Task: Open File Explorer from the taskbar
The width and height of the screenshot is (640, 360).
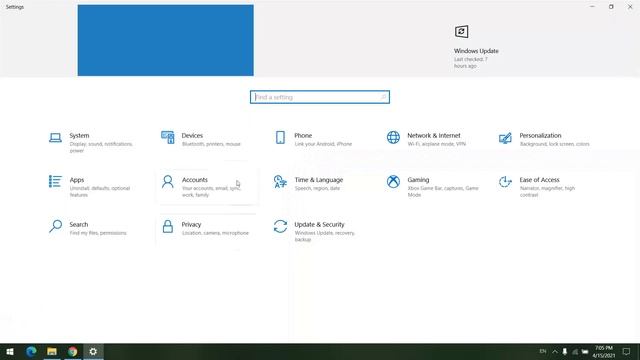Action: (x=52, y=351)
